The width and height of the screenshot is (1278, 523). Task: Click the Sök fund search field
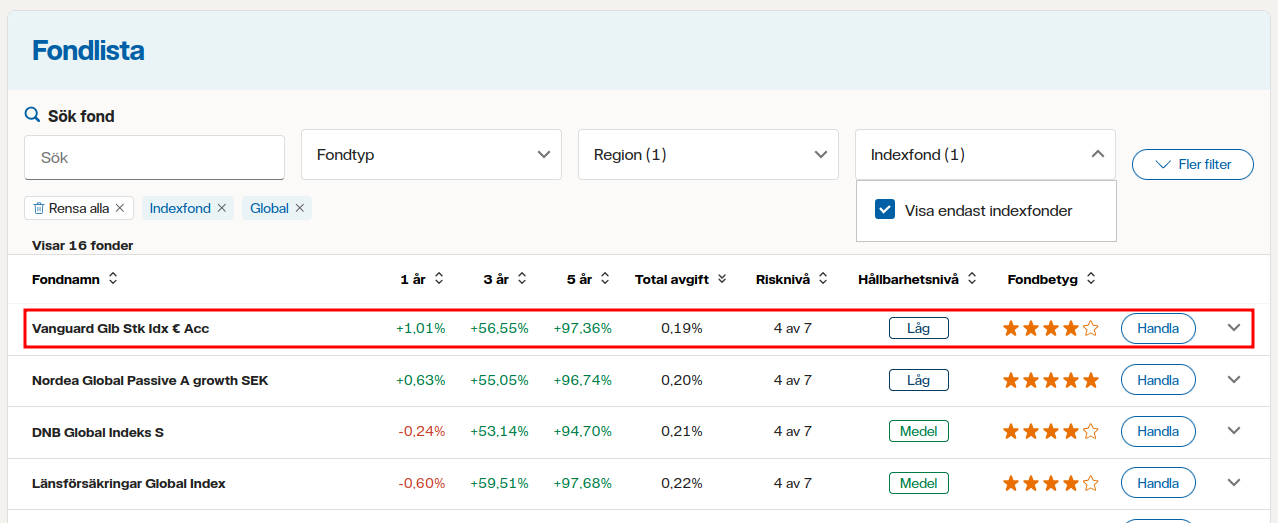(155, 158)
